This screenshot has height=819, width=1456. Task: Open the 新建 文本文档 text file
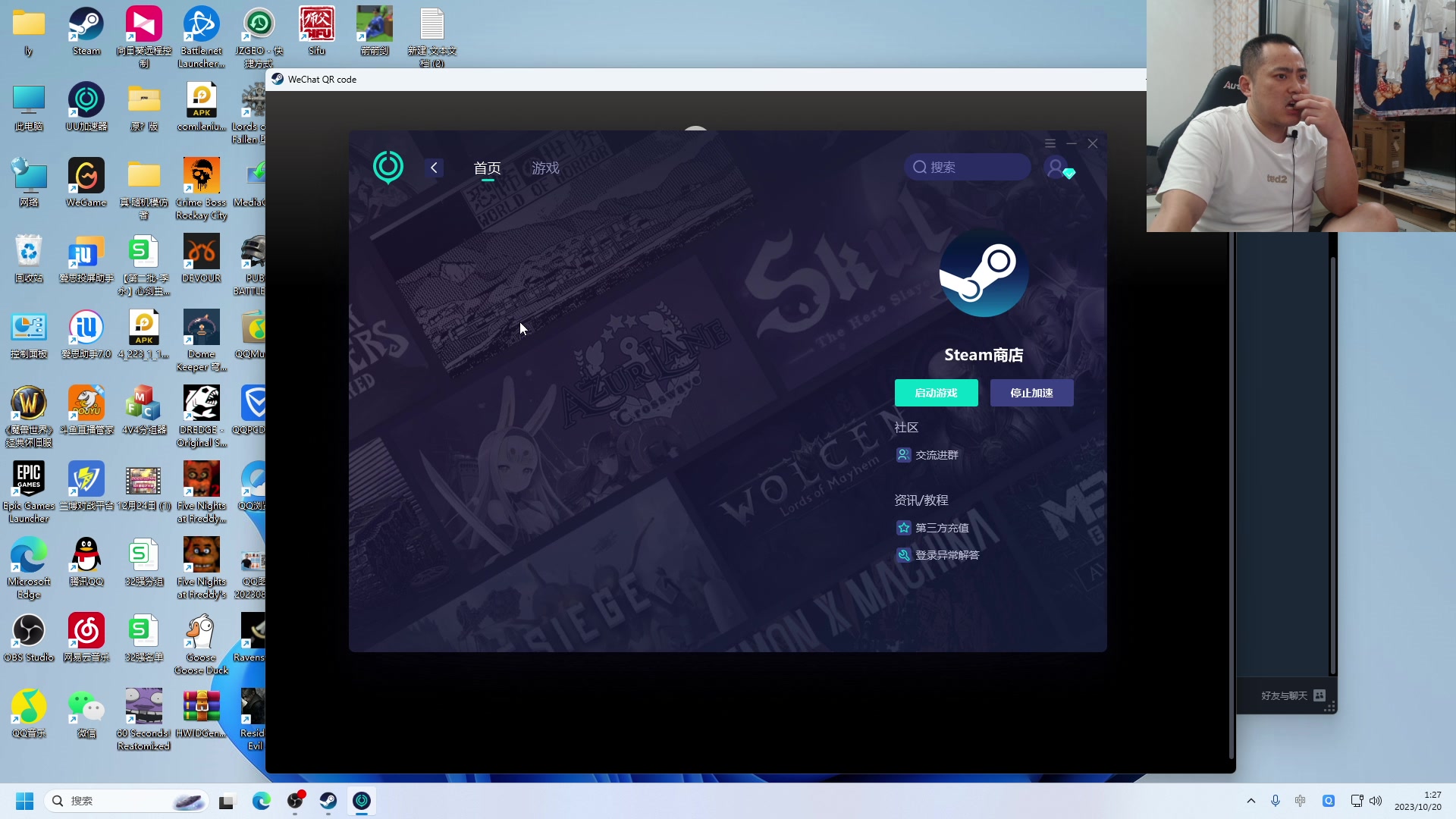[x=431, y=36]
